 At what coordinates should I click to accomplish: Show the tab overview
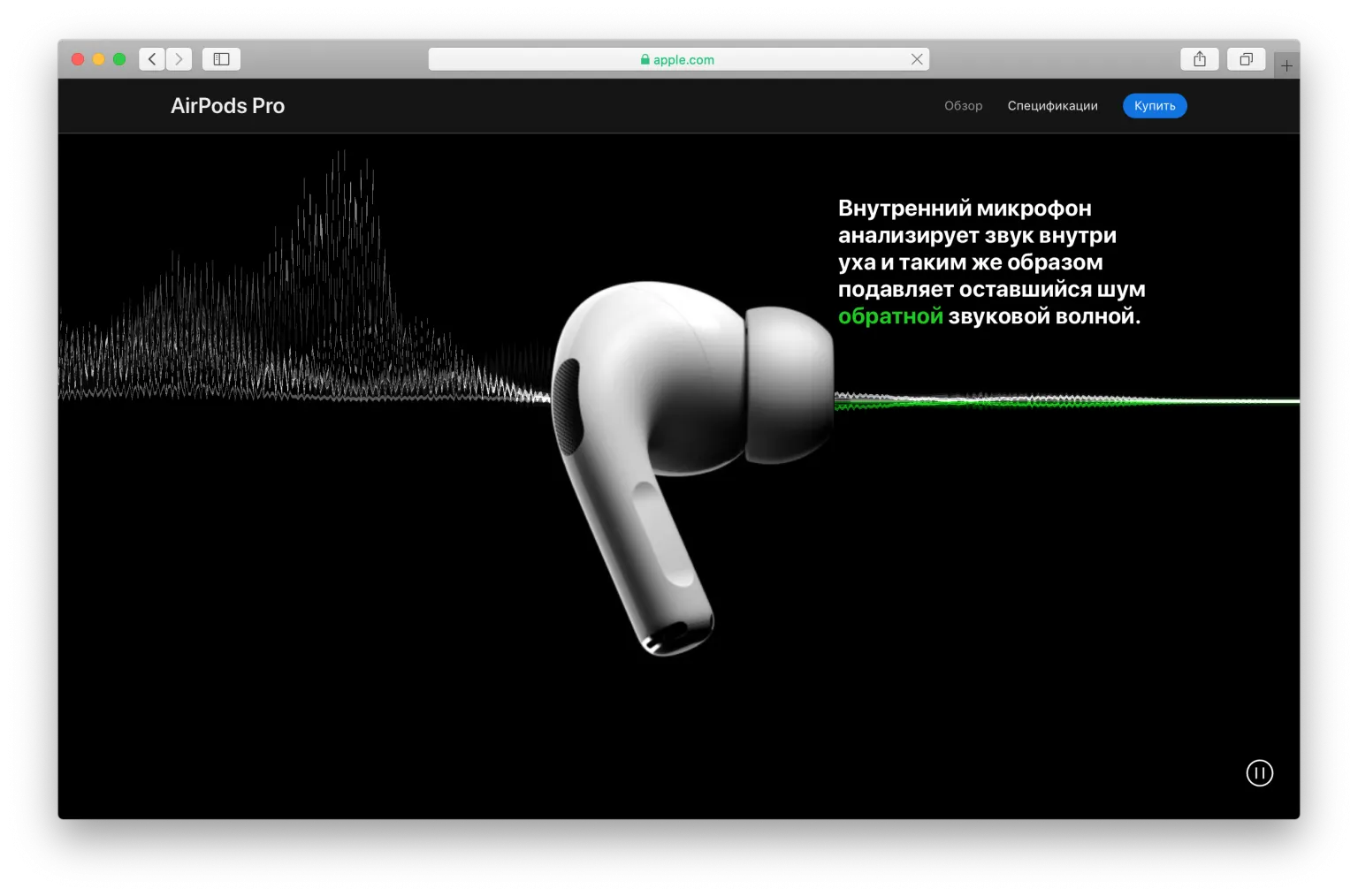[1246, 59]
